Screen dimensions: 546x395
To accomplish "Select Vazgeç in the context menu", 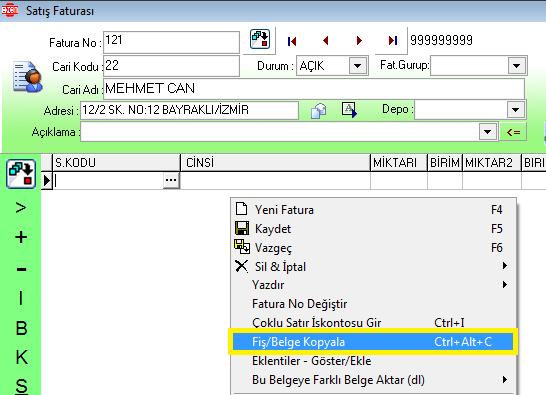I will pos(373,248).
